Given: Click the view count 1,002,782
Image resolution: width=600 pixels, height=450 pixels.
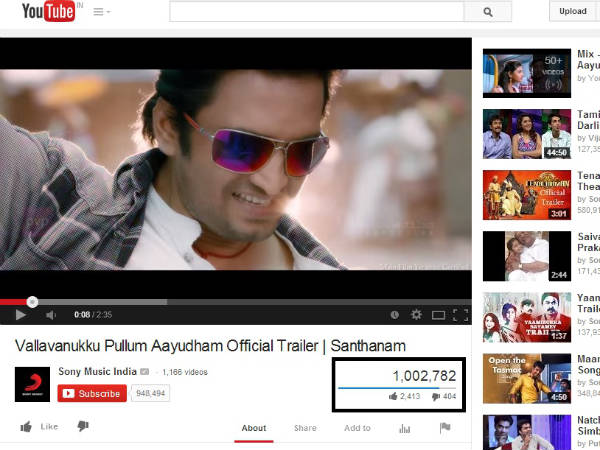Looking at the screenshot, I should (x=424, y=376).
